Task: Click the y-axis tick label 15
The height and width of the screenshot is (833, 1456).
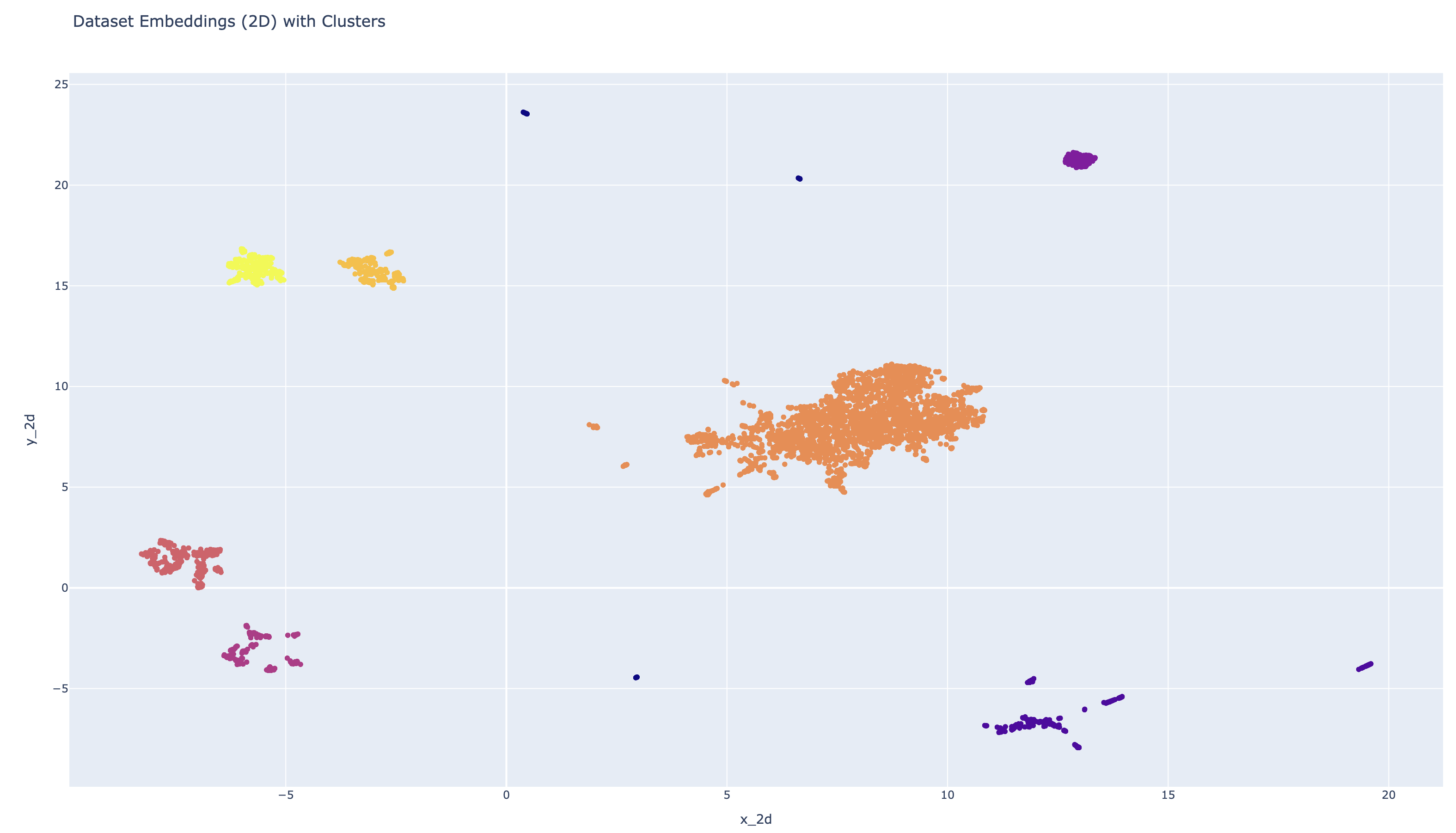Action: [61, 286]
